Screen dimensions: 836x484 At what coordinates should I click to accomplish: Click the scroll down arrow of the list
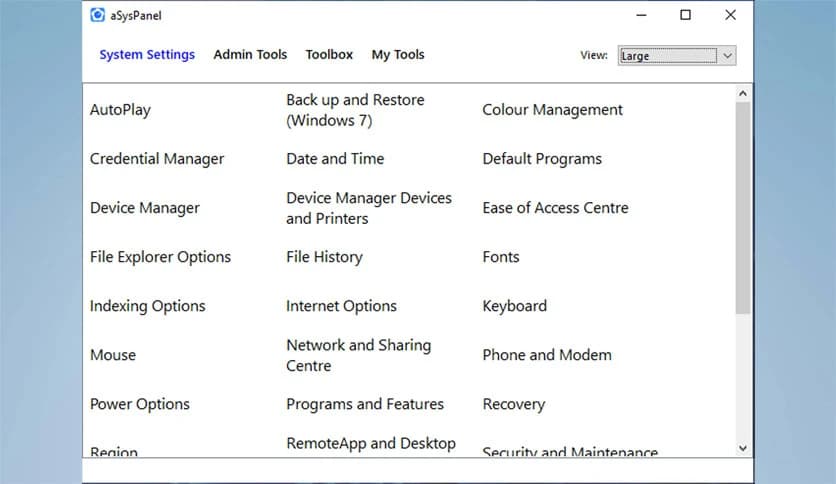click(743, 448)
